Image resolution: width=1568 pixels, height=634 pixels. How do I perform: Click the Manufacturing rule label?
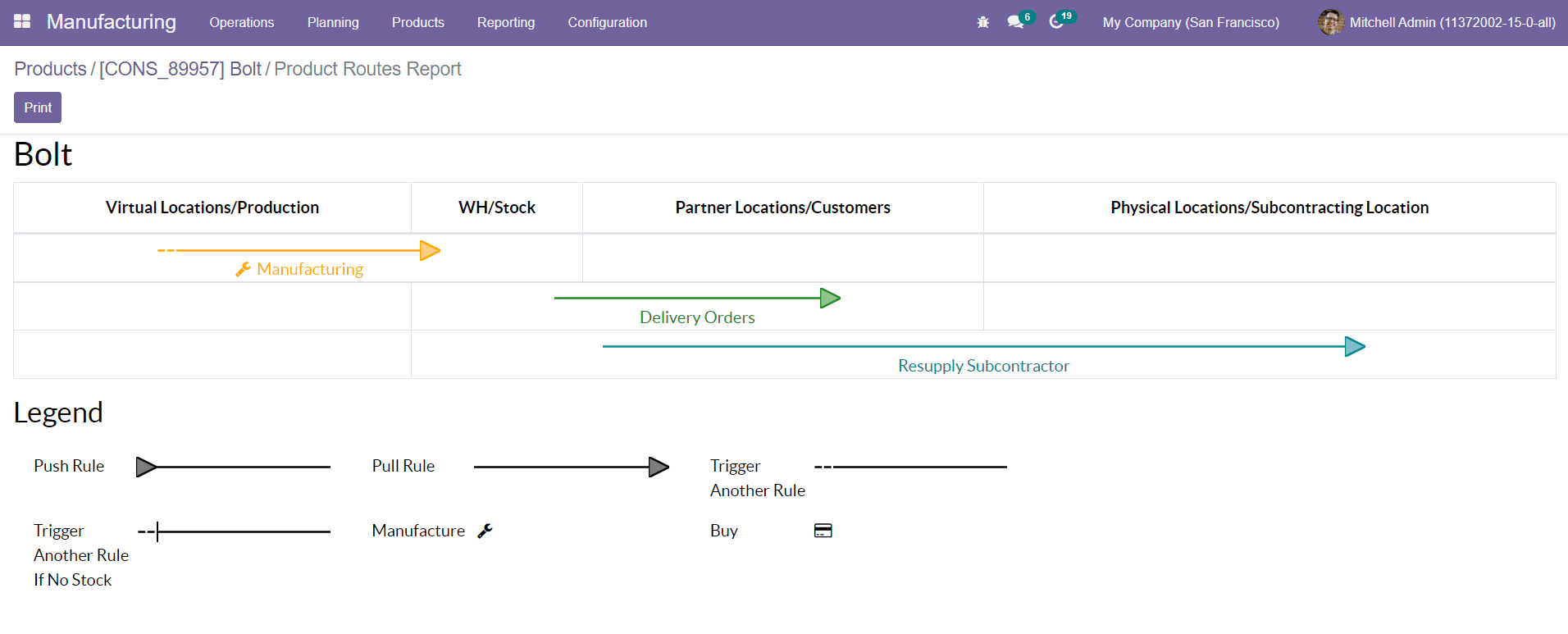[309, 270]
